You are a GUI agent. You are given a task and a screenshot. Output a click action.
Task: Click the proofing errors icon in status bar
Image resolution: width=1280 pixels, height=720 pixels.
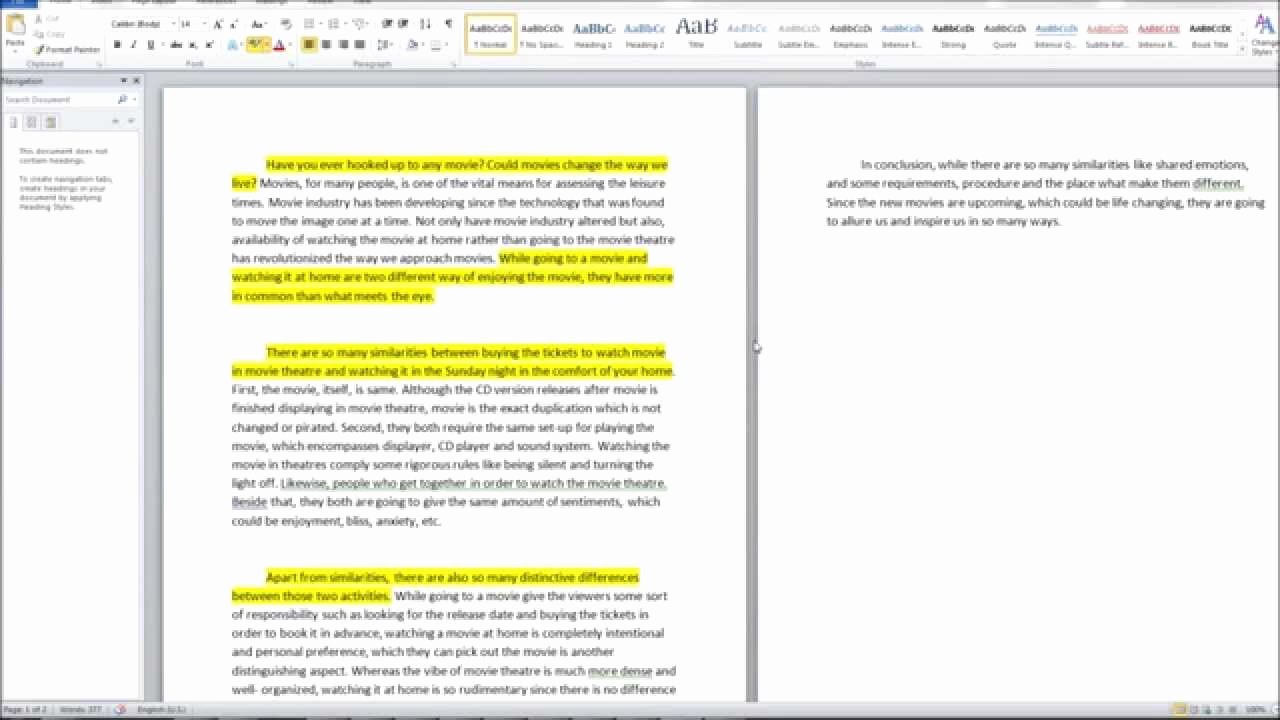(x=119, y=709)
